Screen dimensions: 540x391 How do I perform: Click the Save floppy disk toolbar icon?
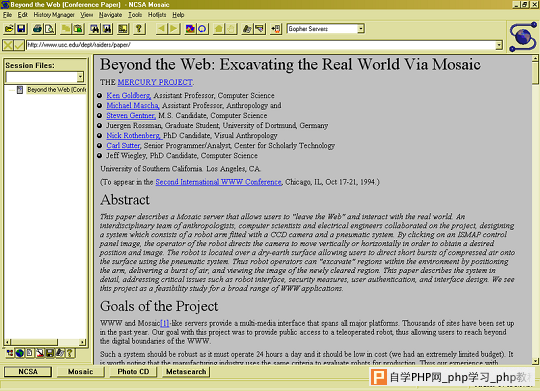(x=21, y=29)
